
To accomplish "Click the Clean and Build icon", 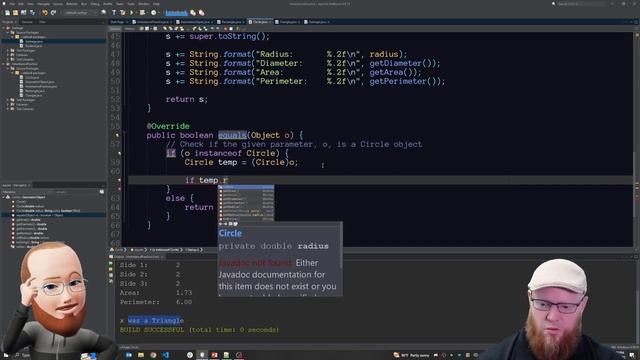I will tap(122, 13).
